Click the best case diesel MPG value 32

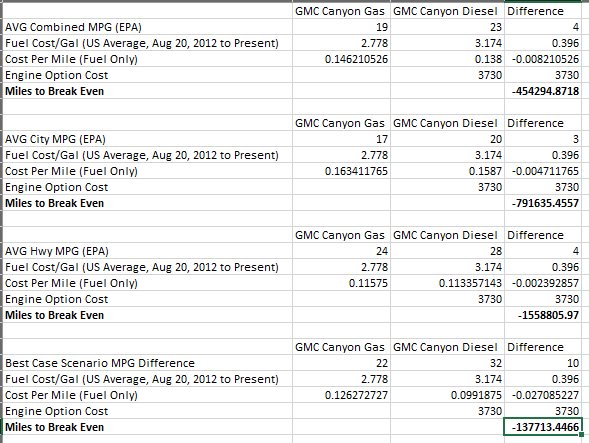pos(447,363)
